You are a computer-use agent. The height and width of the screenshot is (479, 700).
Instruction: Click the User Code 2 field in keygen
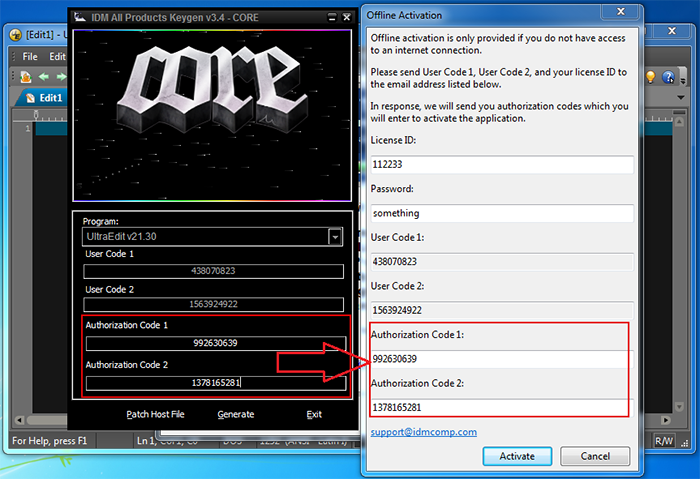coord(213,304)
